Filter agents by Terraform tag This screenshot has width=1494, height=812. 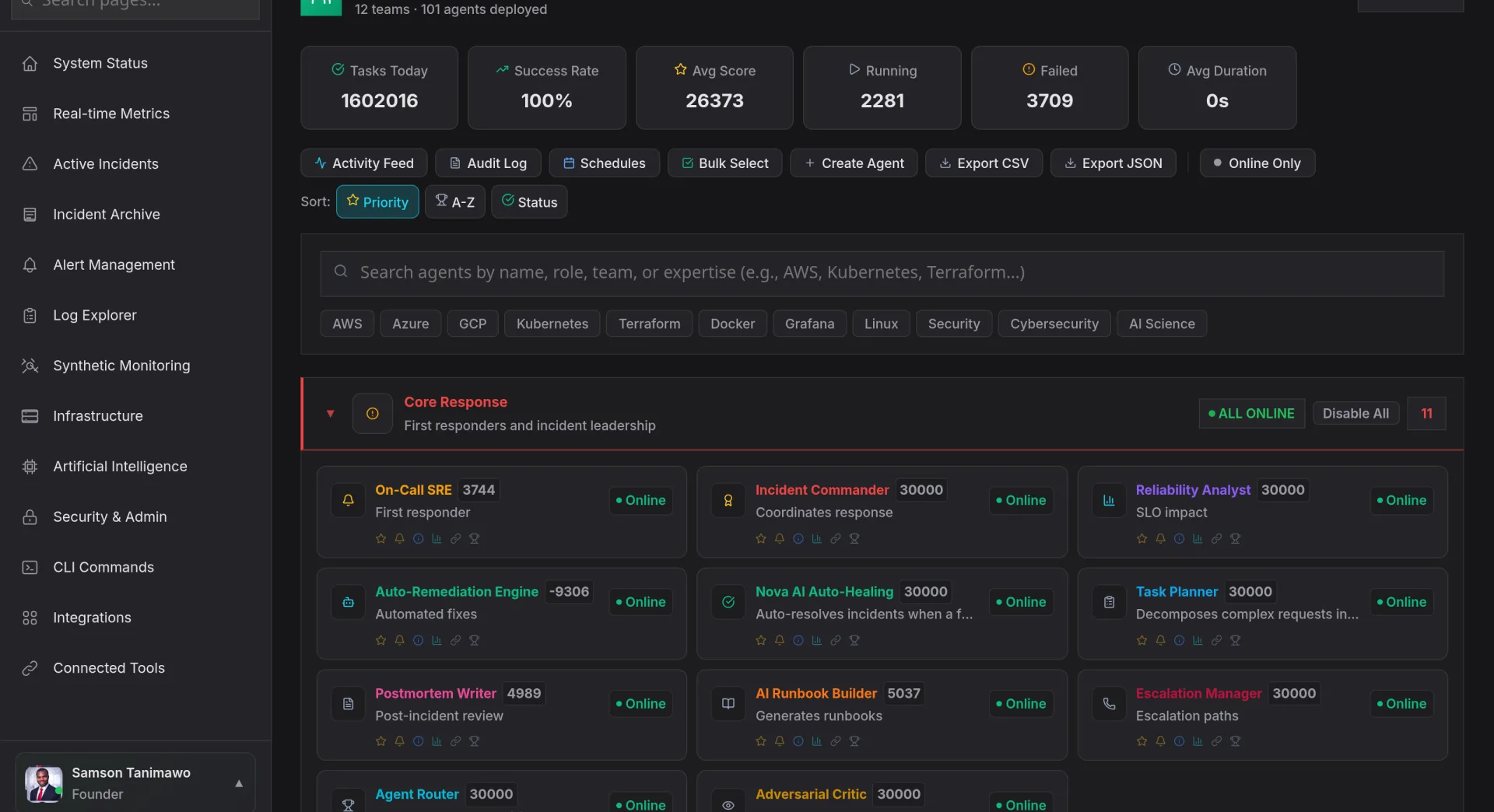coord(649,324)
